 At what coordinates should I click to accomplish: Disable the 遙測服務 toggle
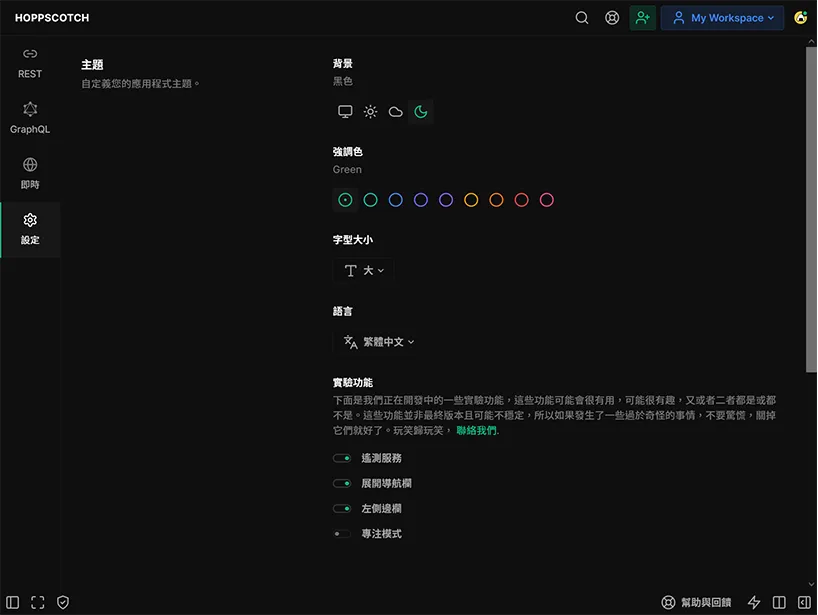(x=343, y=458)
